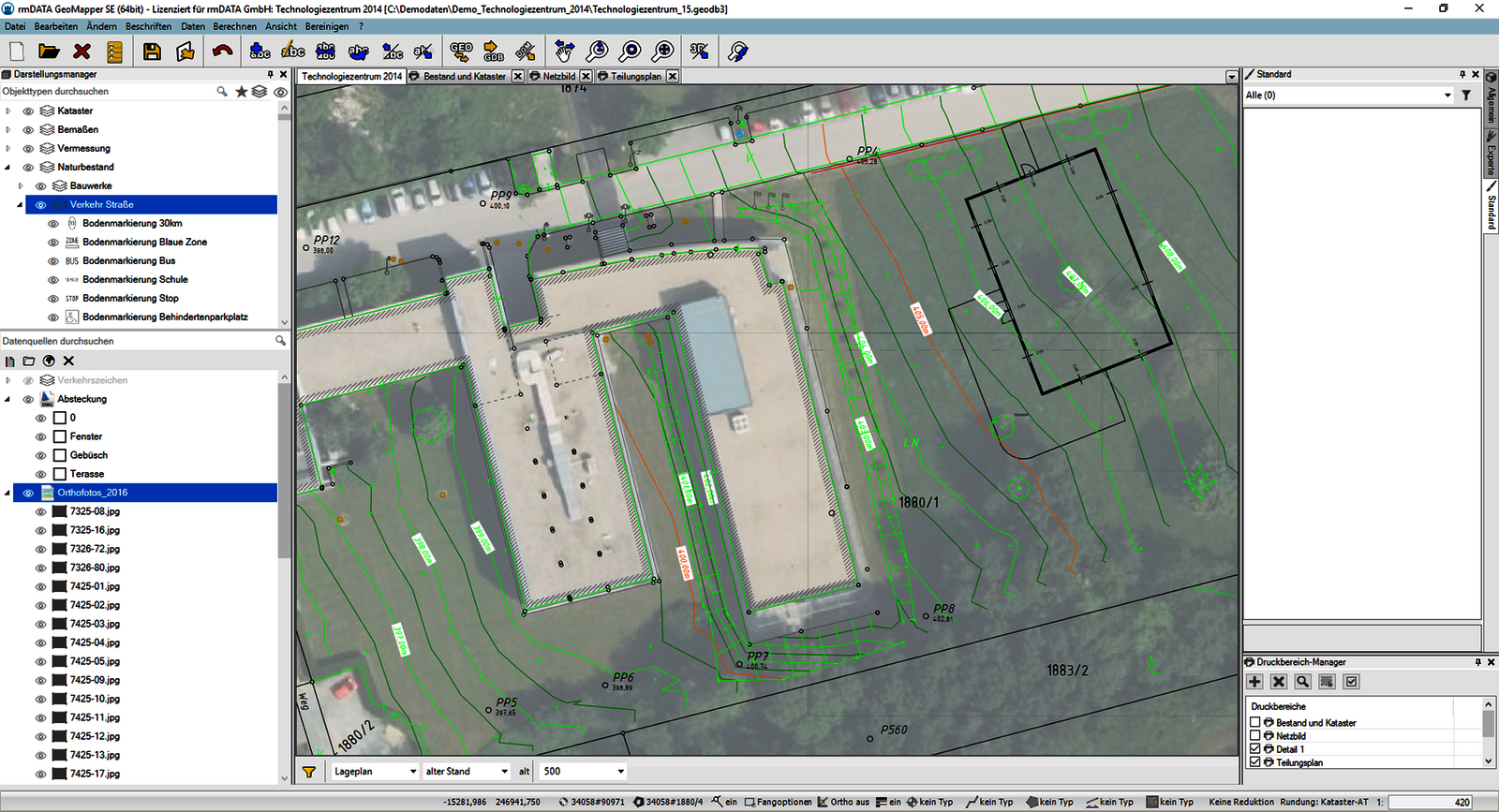The width and height of the screenshot is (1499, 812).
Task: Select the pan hand tool
Action: pyautogui.click(x=564, y=52)
